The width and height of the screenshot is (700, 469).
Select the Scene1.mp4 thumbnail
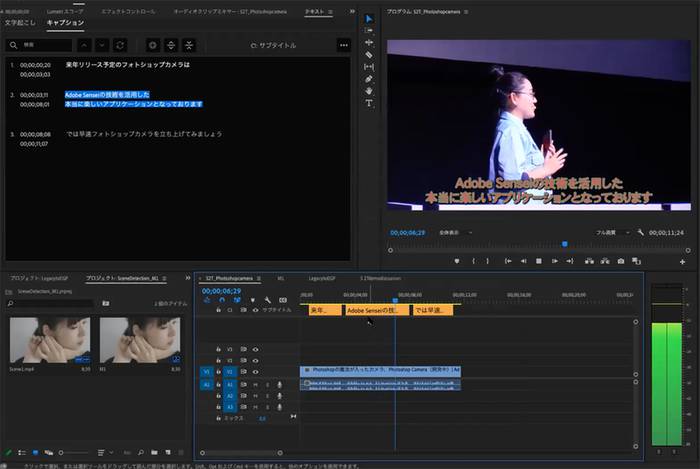(50, 340)
